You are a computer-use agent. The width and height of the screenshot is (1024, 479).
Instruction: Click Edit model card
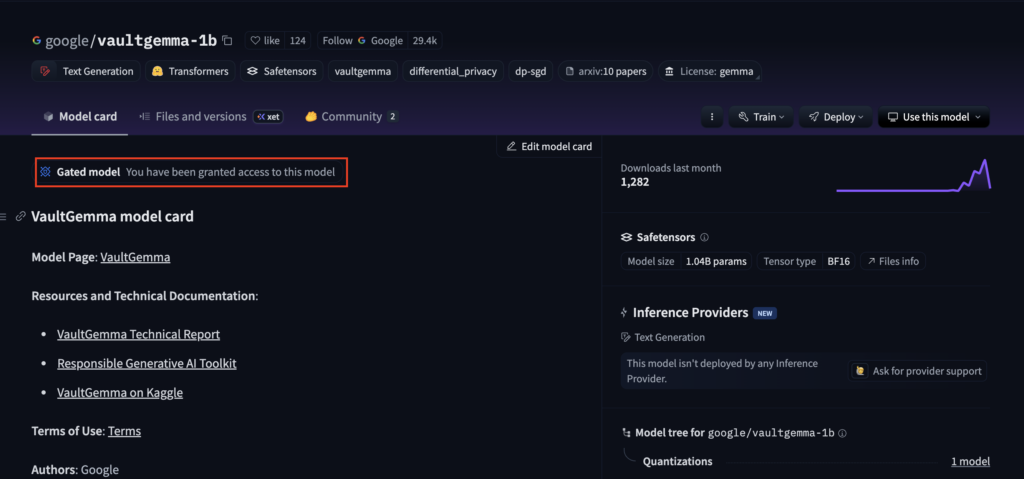tap(549, 146)
